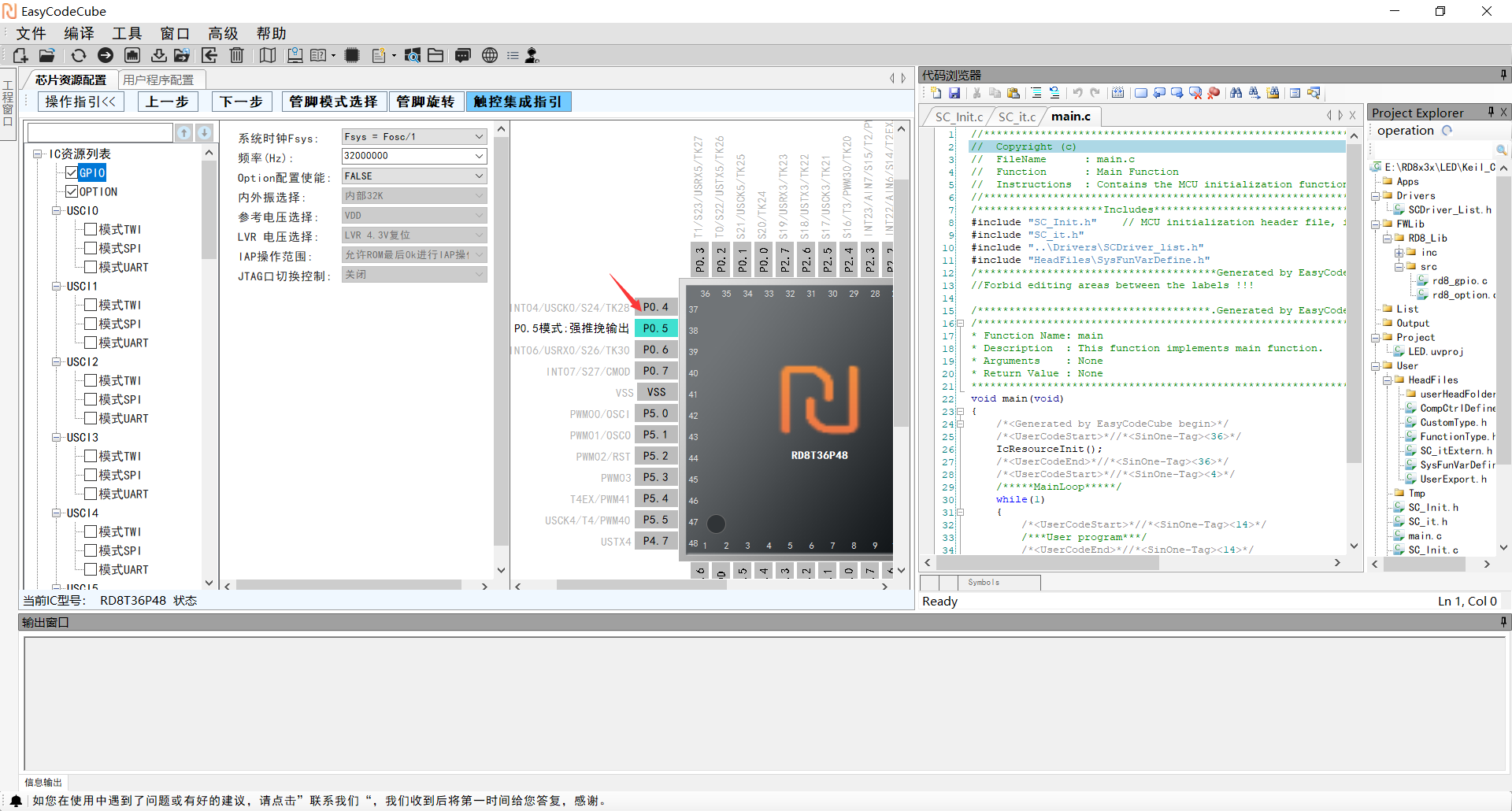Click the save floppy disk icon in code browser
Image resolution: width=1512 pixels, height=811 pixels.
[954, 93]
